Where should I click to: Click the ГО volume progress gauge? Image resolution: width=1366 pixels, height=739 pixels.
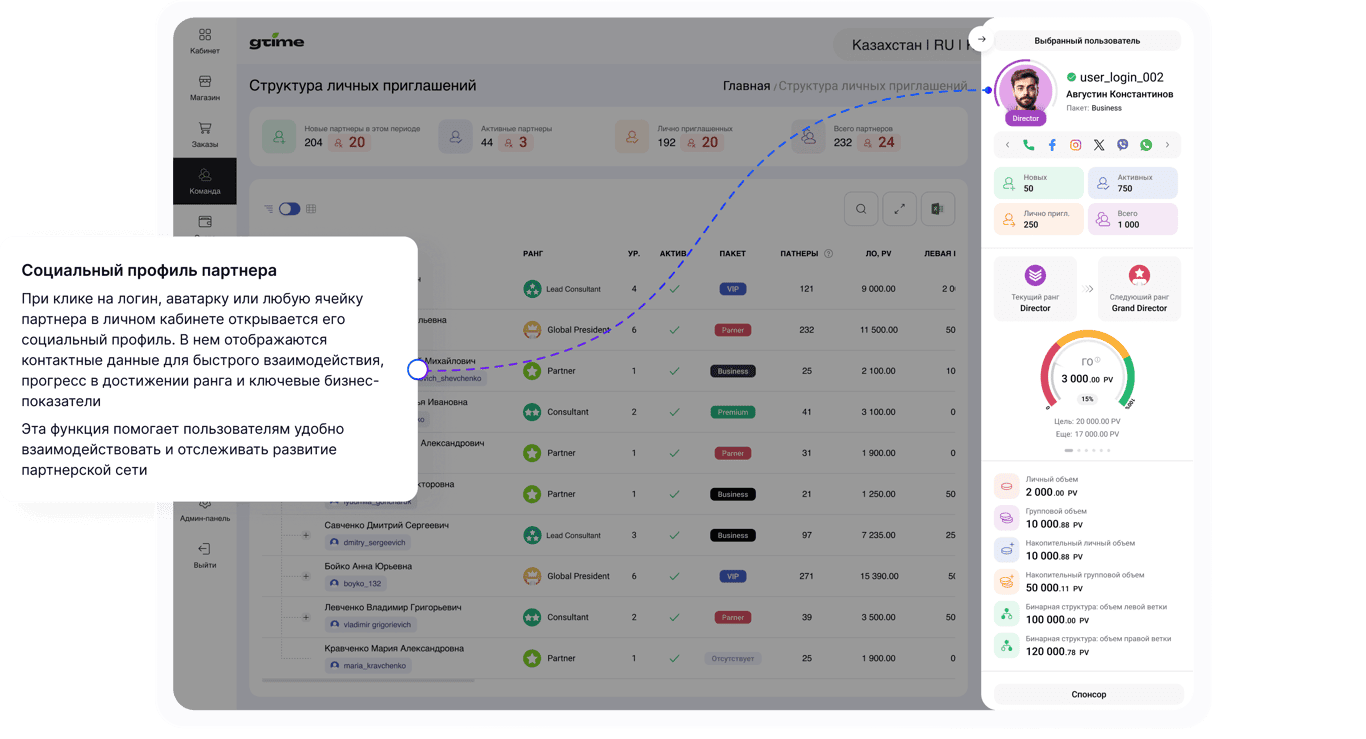pyautogui.click(x=1087, y=375)
